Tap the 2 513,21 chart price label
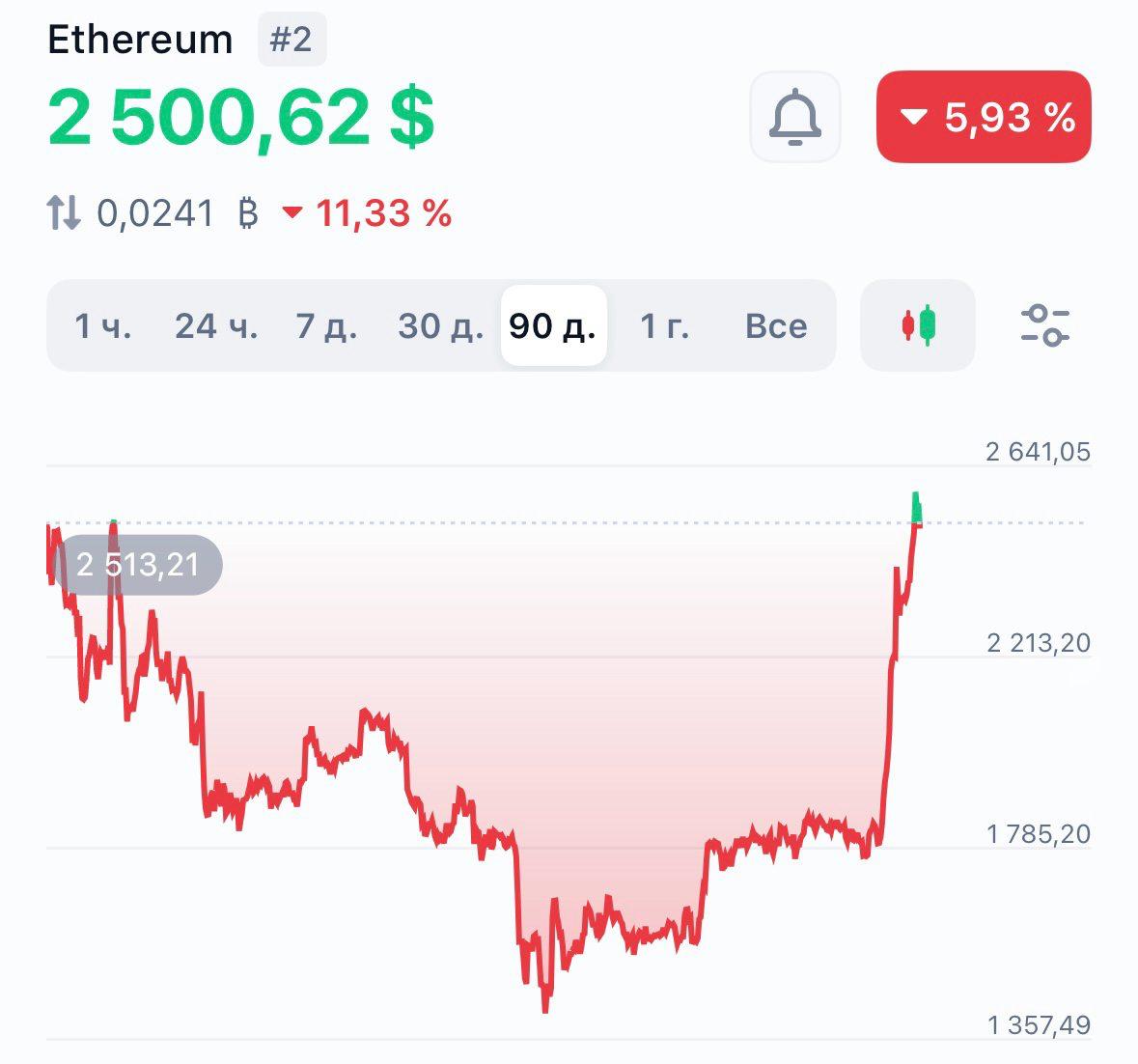This screenshot has width=1138, height=1064. click(x=138, y=565)
